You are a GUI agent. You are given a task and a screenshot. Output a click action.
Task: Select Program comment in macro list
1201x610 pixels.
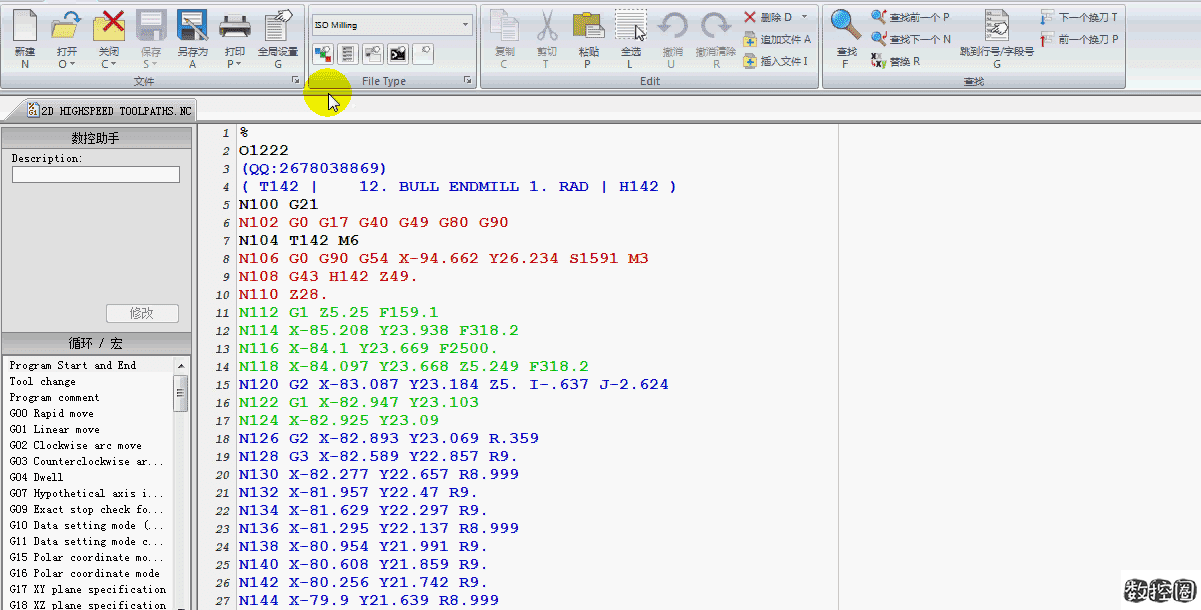pyautogui.click(x=55, y=397)
